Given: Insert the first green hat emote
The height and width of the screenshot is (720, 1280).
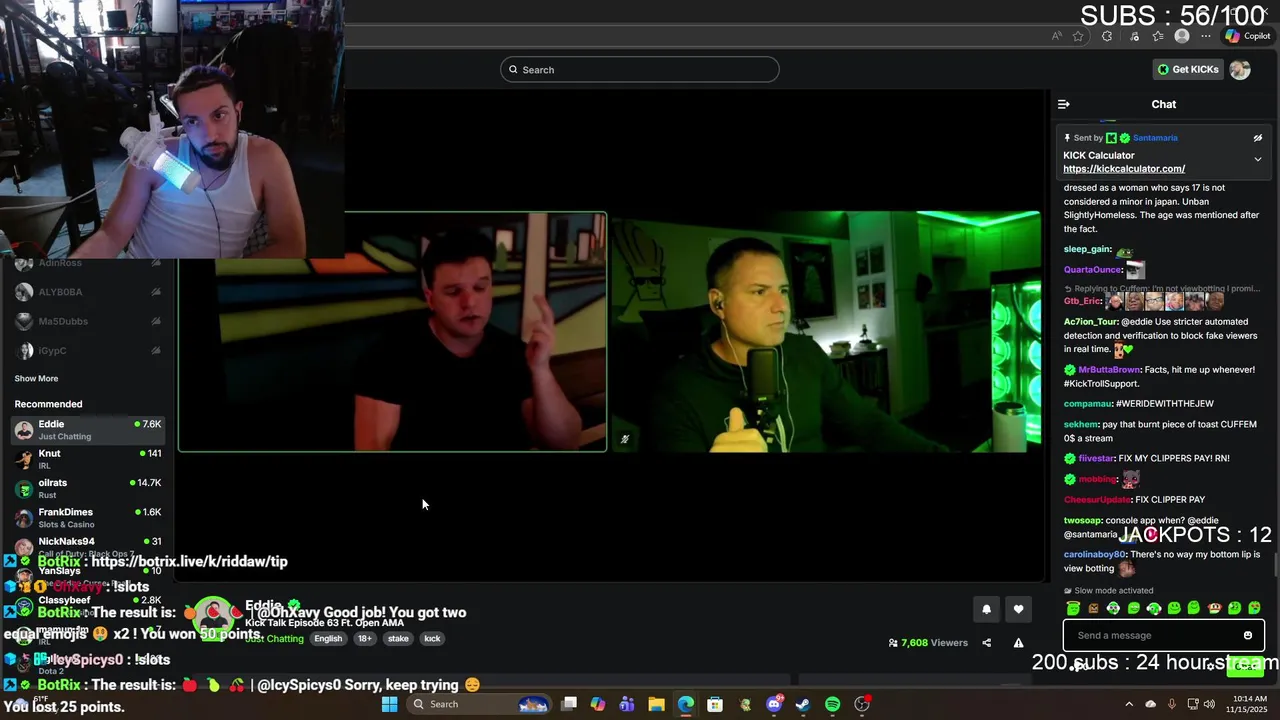Looking at the screenshot, I should [x=1073, y=608].
